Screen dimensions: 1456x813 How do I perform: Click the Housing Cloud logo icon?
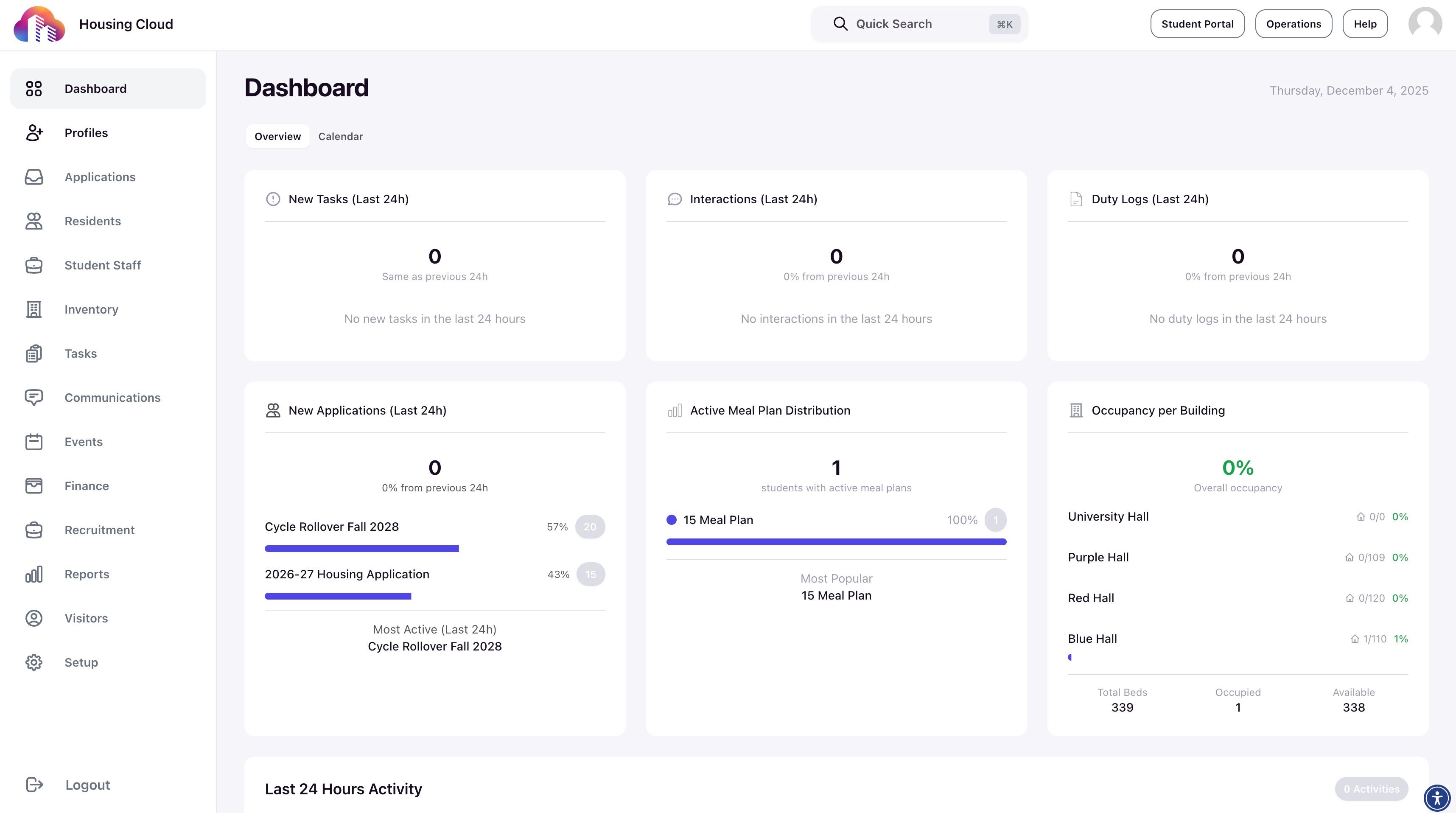[39, 24]
